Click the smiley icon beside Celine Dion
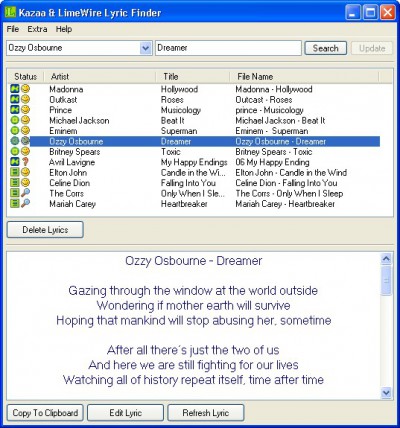The image size is (400, 428). tap(25, 182)
